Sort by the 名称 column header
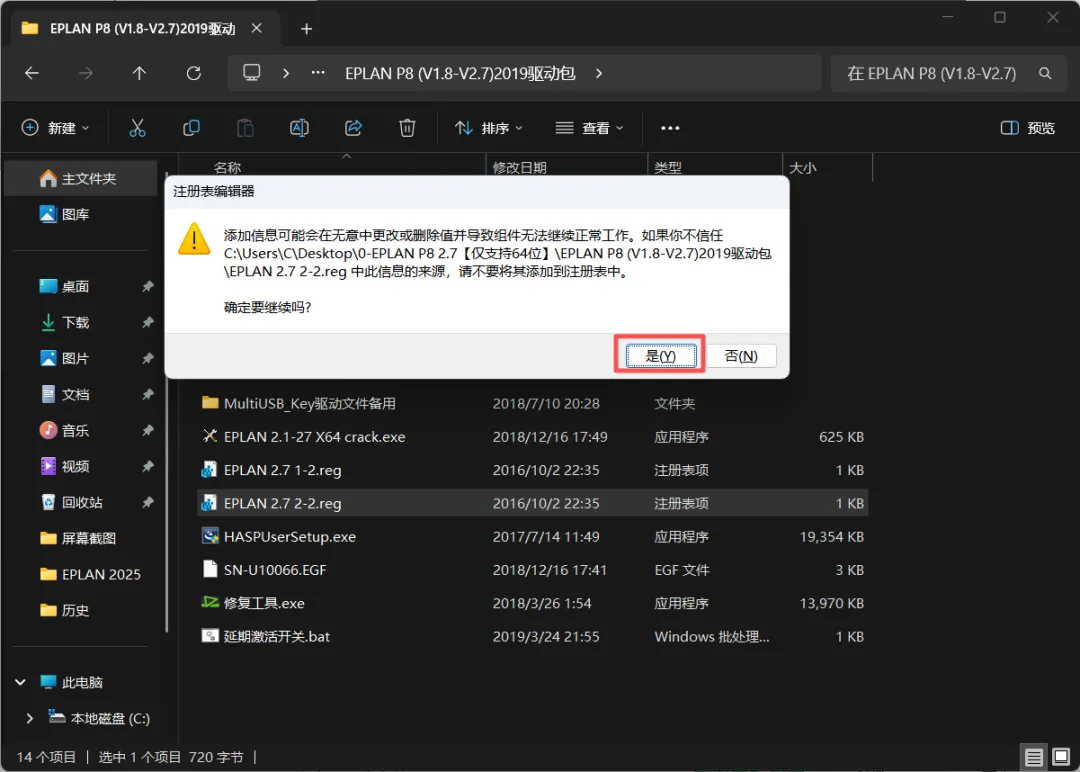Image resolution: width=1080 pixels, height=772 pixels. click(x=227, y=167)
